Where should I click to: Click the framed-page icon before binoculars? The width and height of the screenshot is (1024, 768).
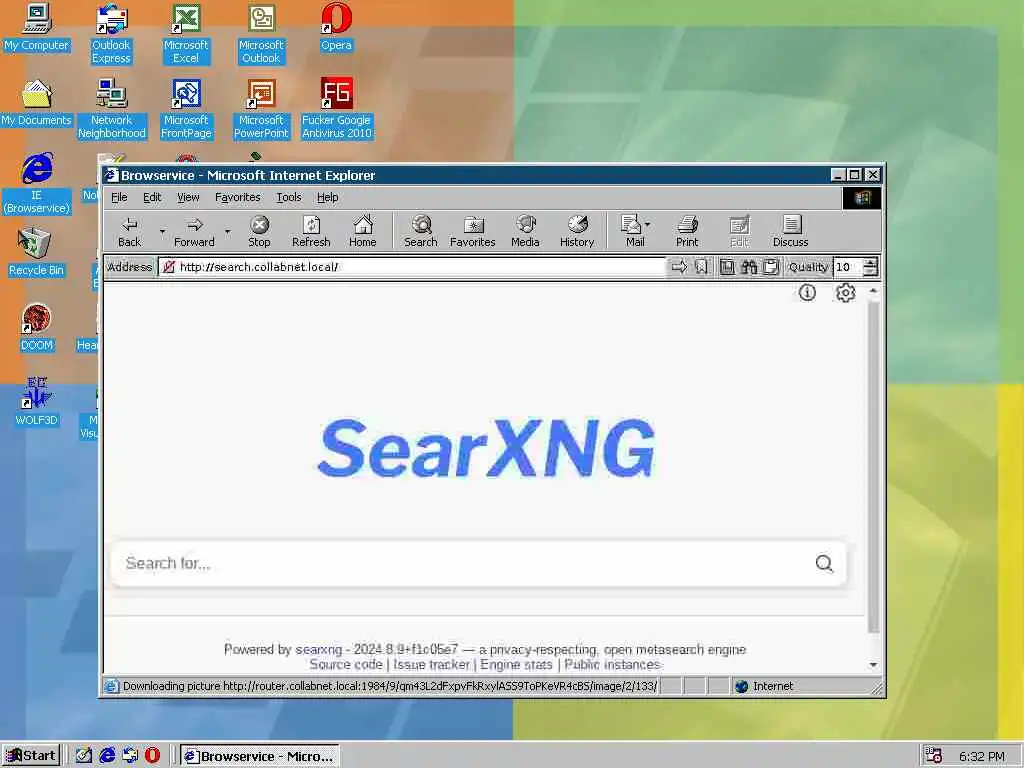(727, 266)
